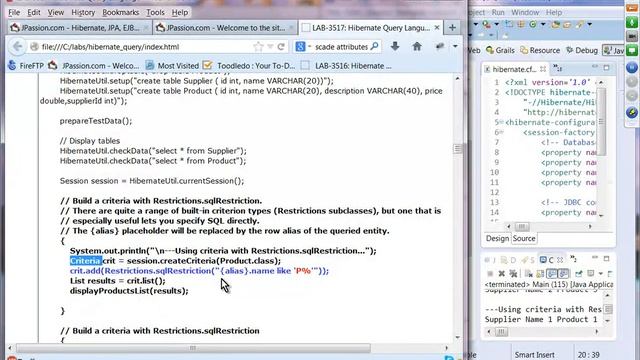Open the Tools menu
The width and height of the screenshot is (640, 360).
pos(155,12)
